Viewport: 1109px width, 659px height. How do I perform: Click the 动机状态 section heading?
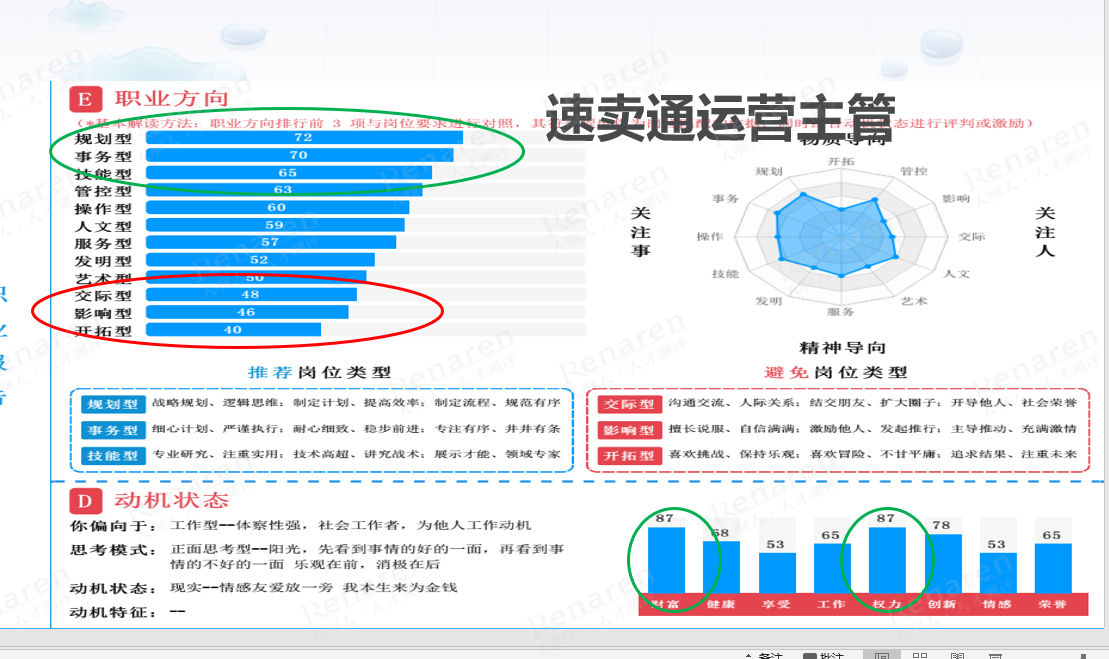(172, 501)
